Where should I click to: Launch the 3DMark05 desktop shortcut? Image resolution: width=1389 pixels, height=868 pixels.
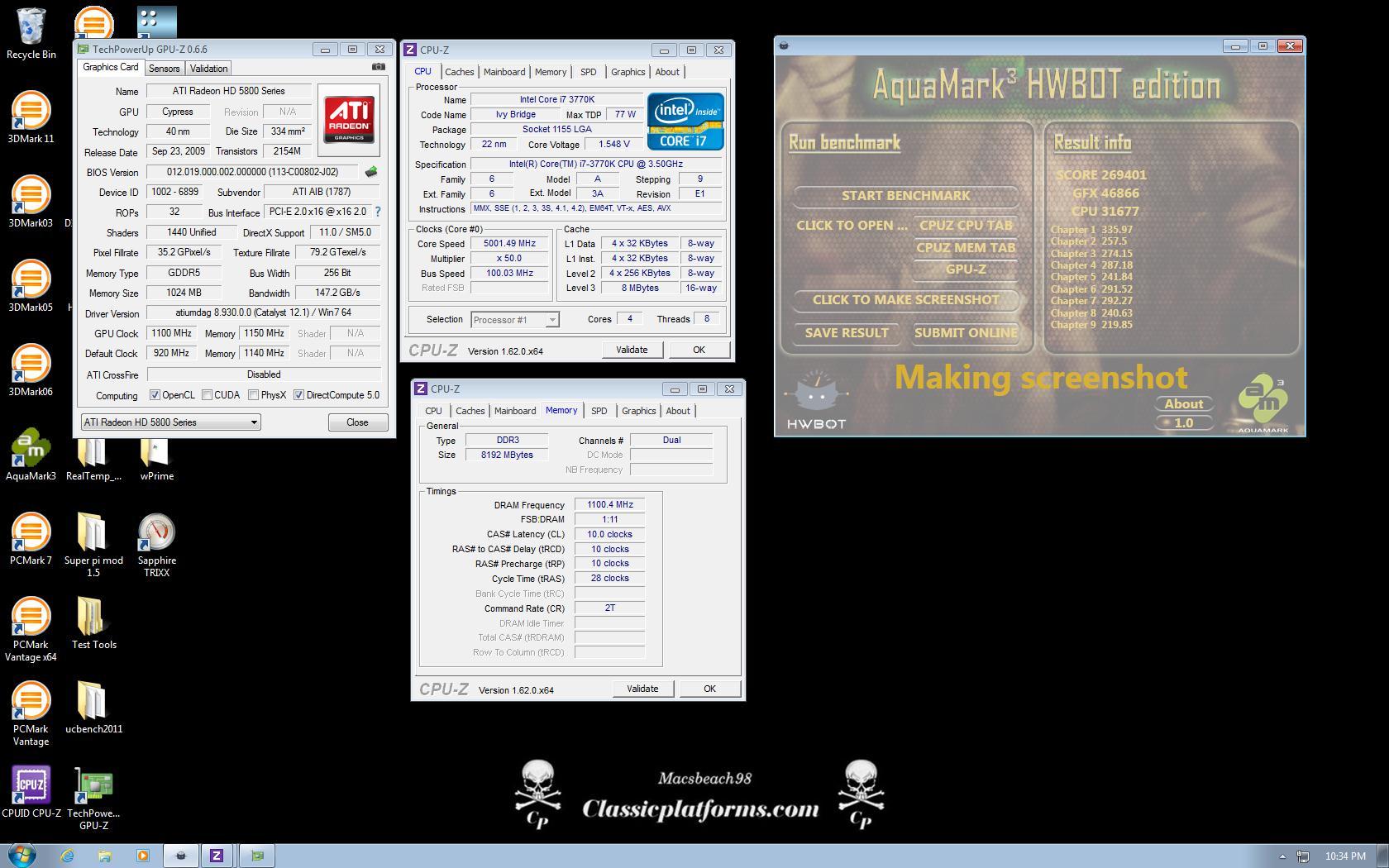(31, 286)
